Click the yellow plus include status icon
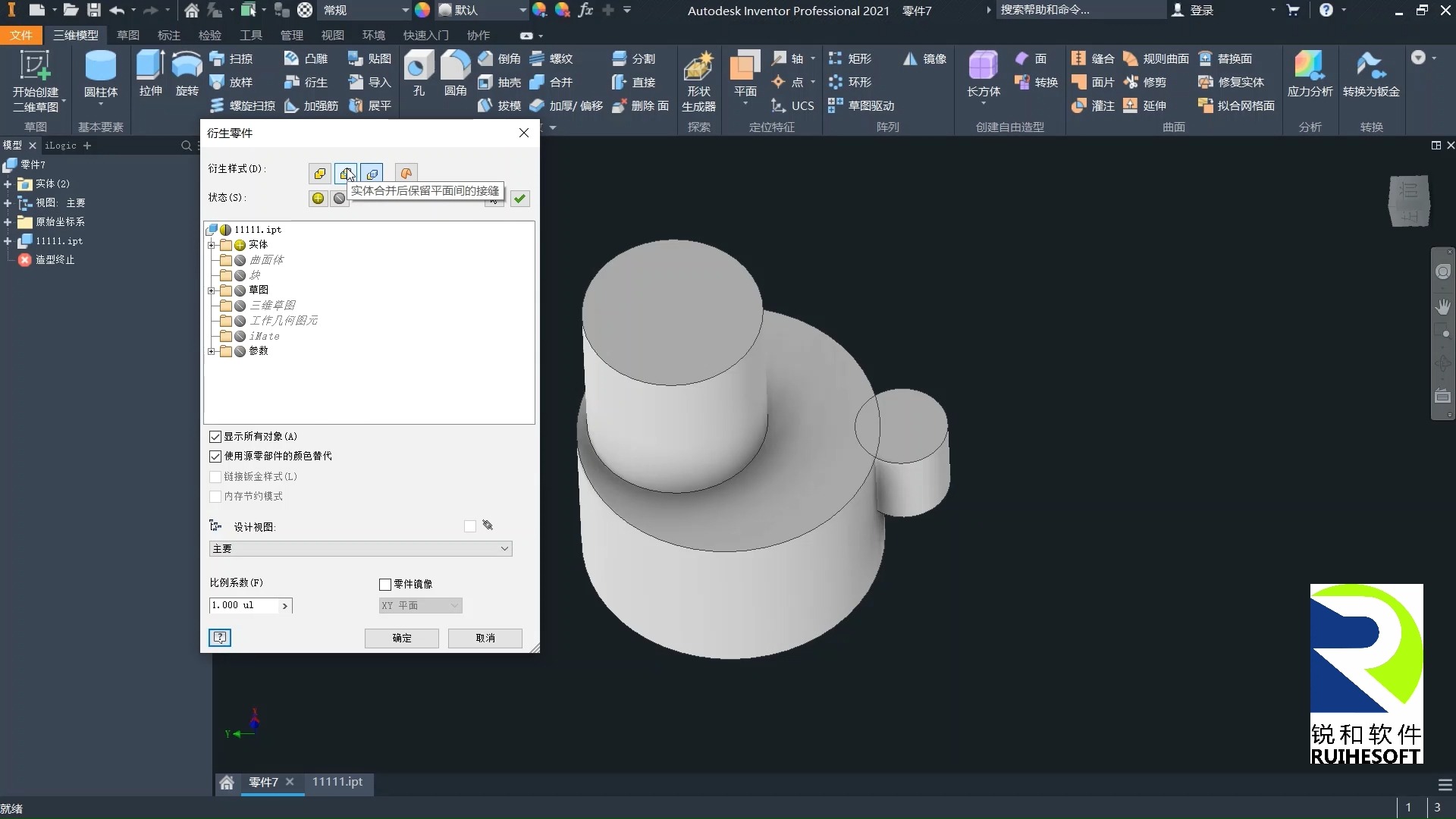 click(318, 199)
